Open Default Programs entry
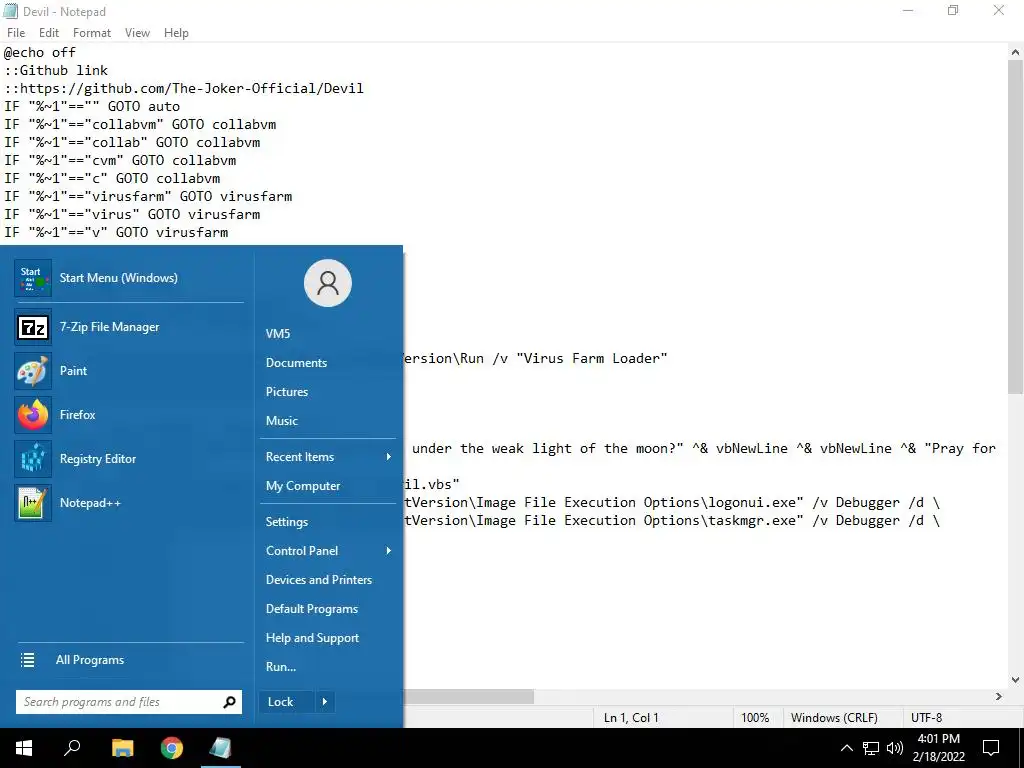Viewport: 1024px width, 768px height. pyautogui.click(x=312, y=609)
